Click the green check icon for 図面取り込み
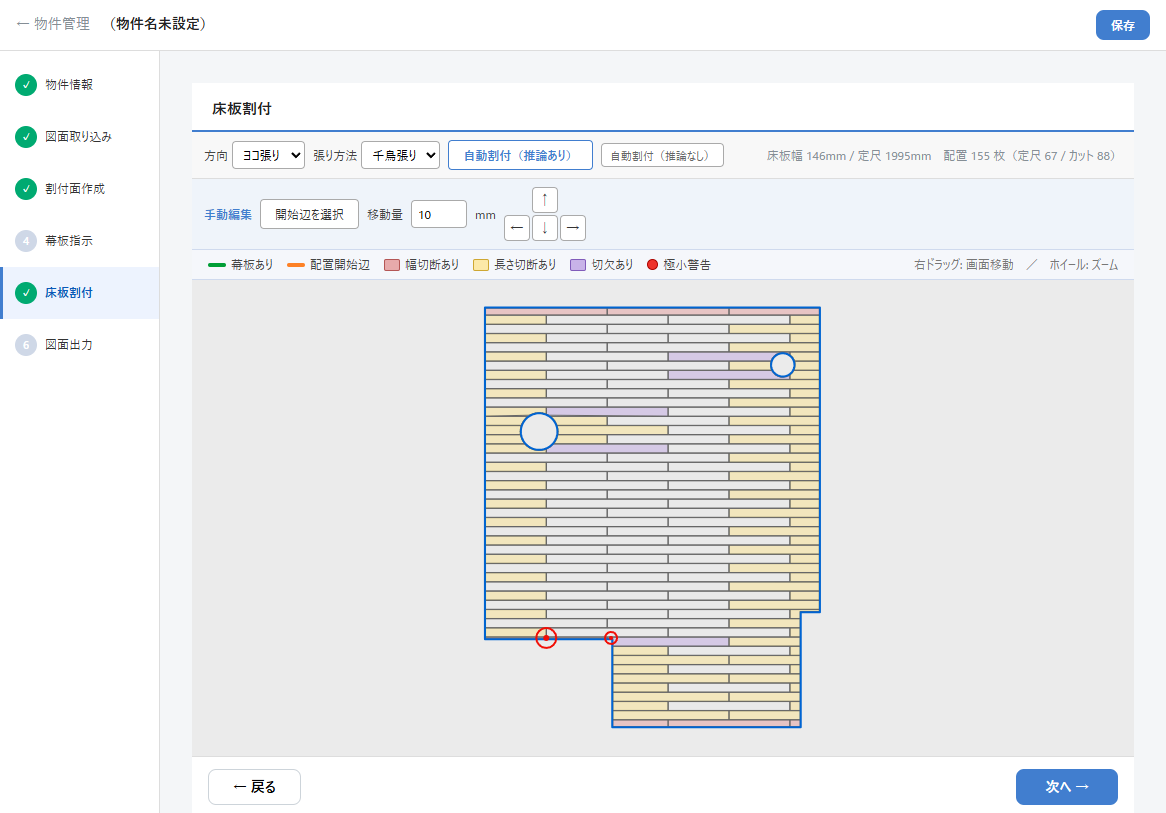 [x=26, y=137]
